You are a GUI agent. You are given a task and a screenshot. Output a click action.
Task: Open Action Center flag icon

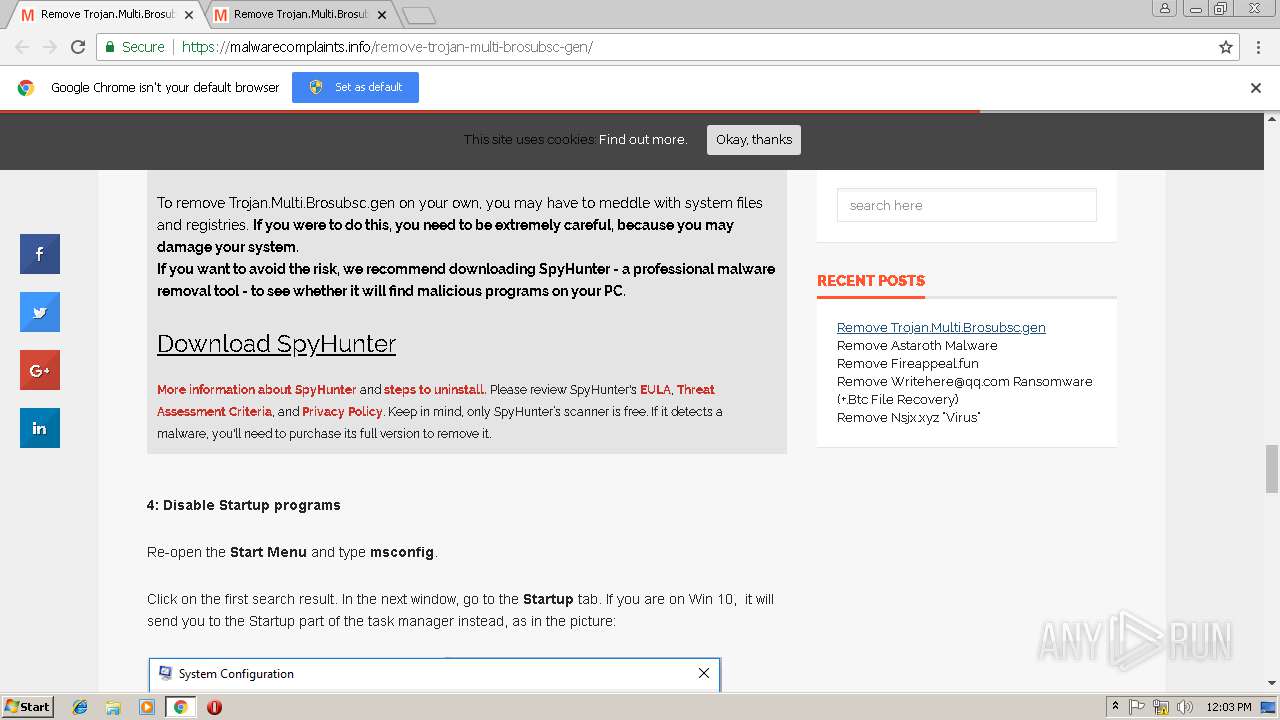tap(1137, 707)
